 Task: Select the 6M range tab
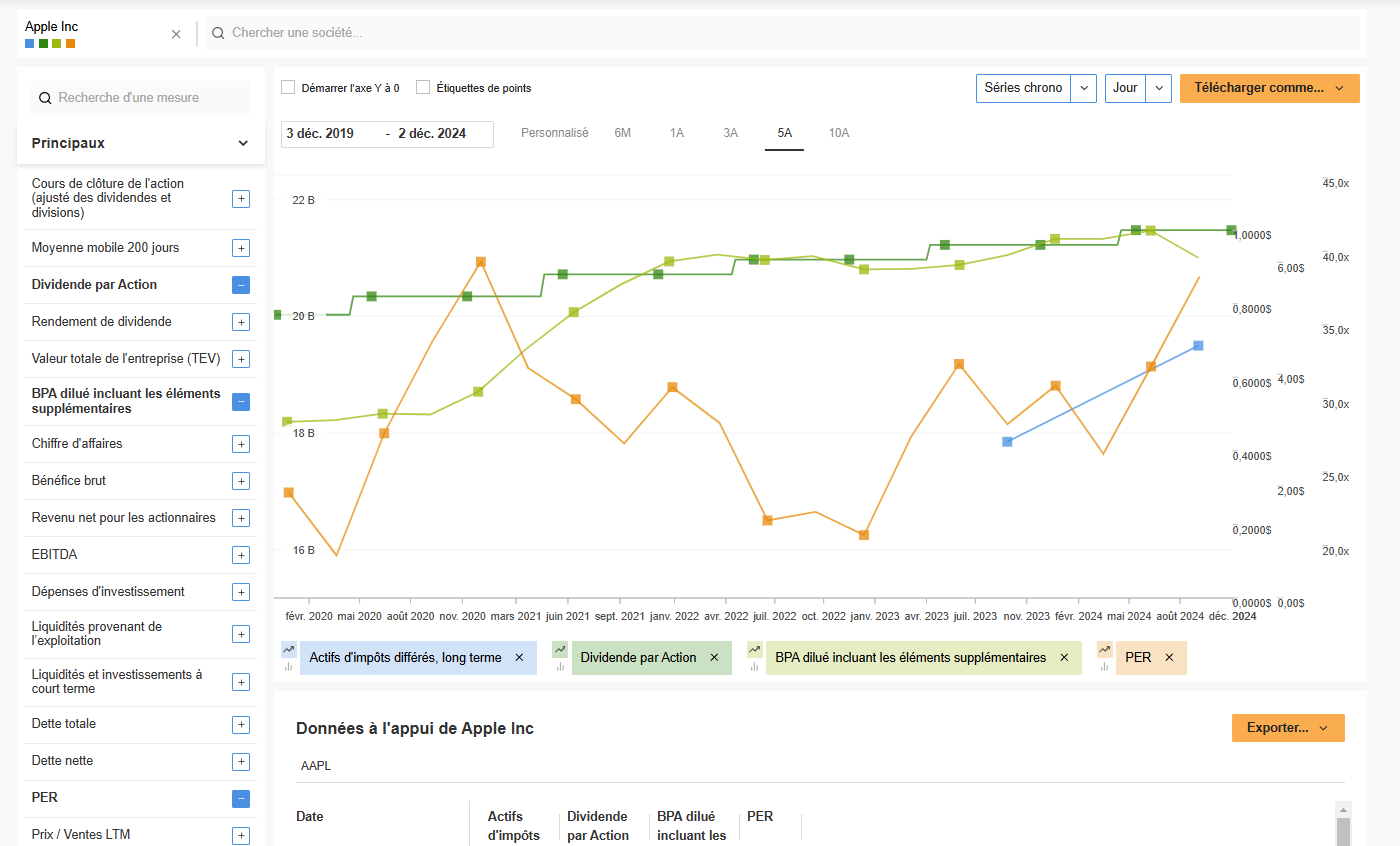click(623, 133)
